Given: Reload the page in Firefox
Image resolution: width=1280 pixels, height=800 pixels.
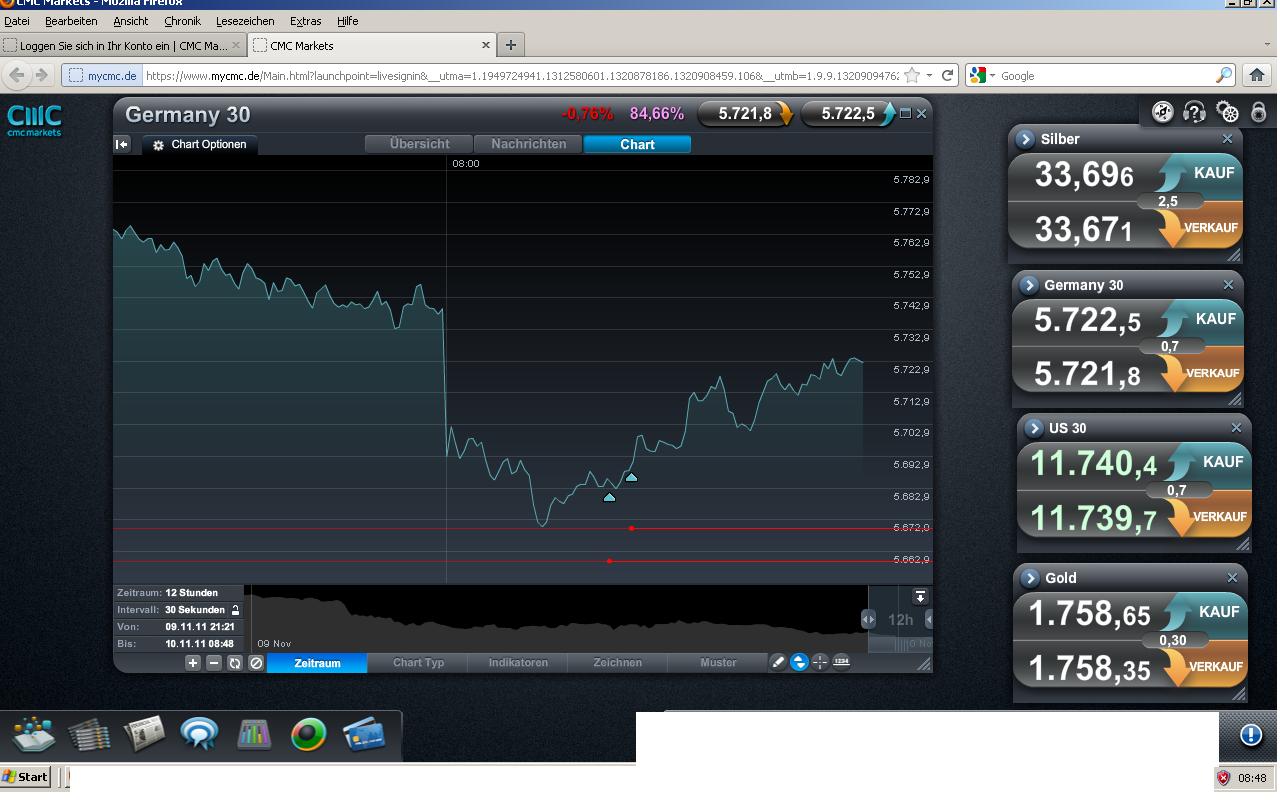Looking at the screenshot, I should point(947,75).
